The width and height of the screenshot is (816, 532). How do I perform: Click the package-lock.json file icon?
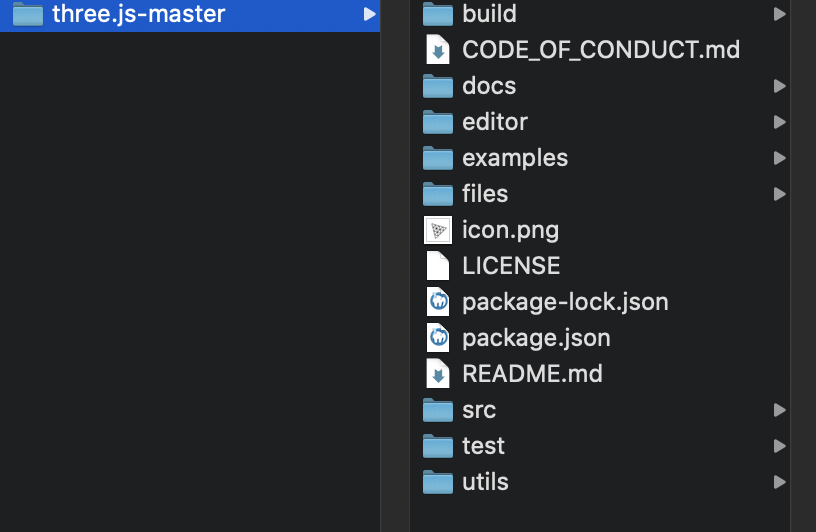[x=438, y=302]
